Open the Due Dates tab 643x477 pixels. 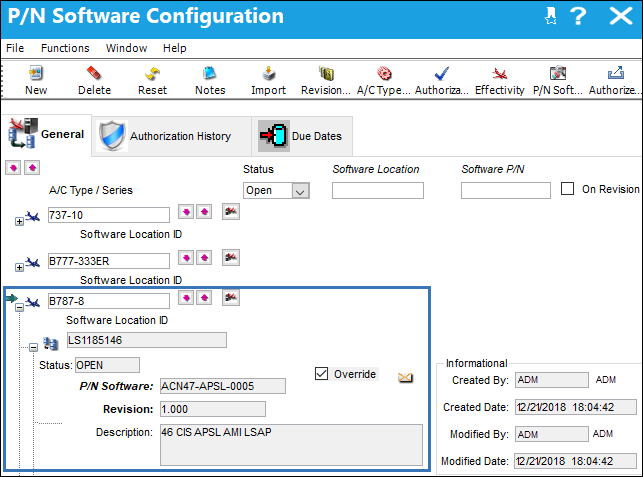tap(302, 136)
